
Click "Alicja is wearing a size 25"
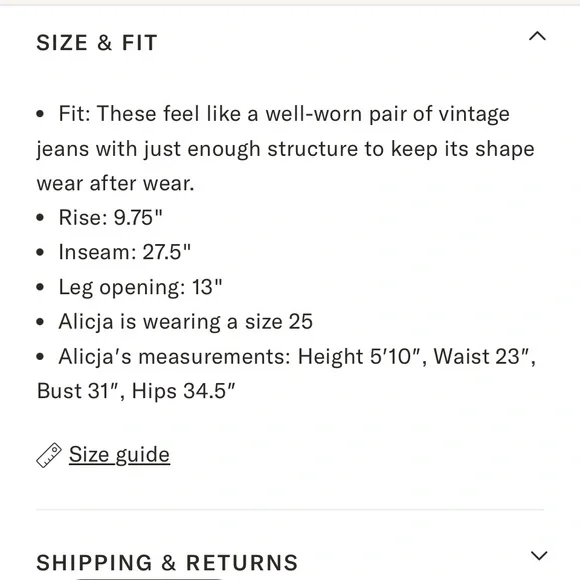click(x=186, y=321)
